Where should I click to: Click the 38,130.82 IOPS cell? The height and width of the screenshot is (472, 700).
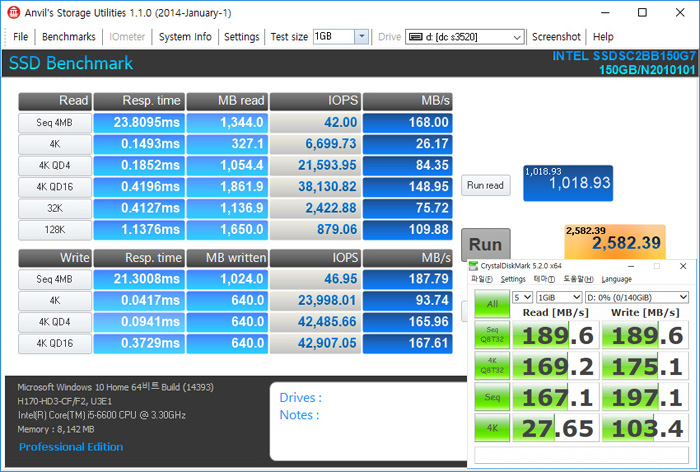tap(315, 187)
